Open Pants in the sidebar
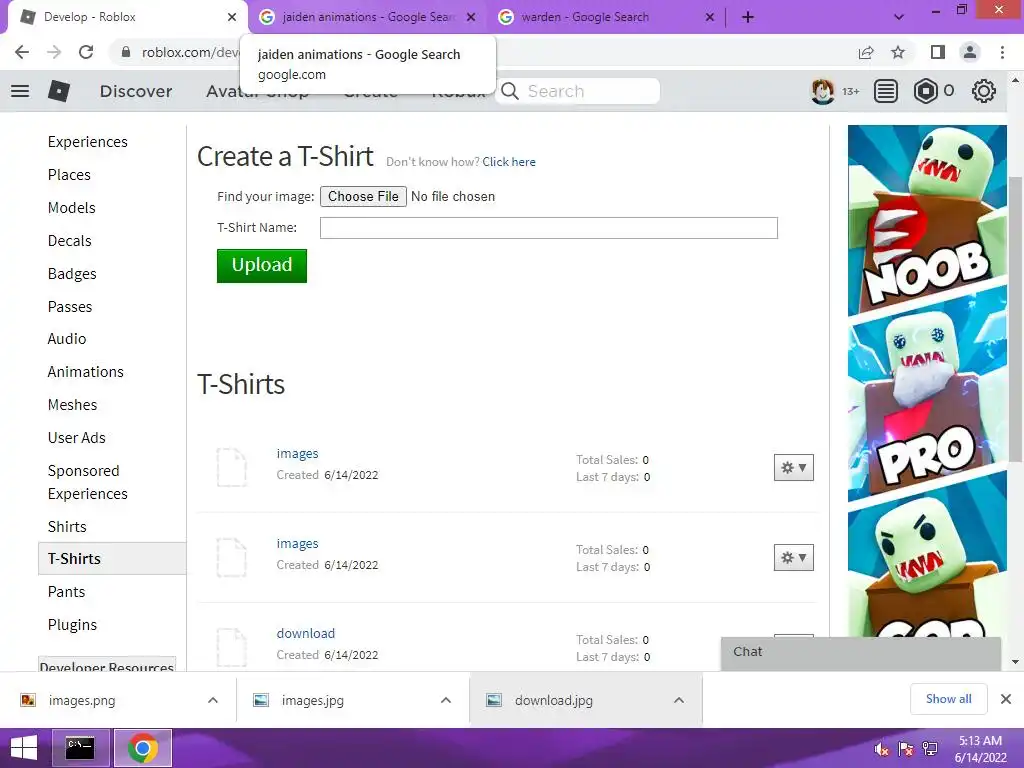 (66, 592)
